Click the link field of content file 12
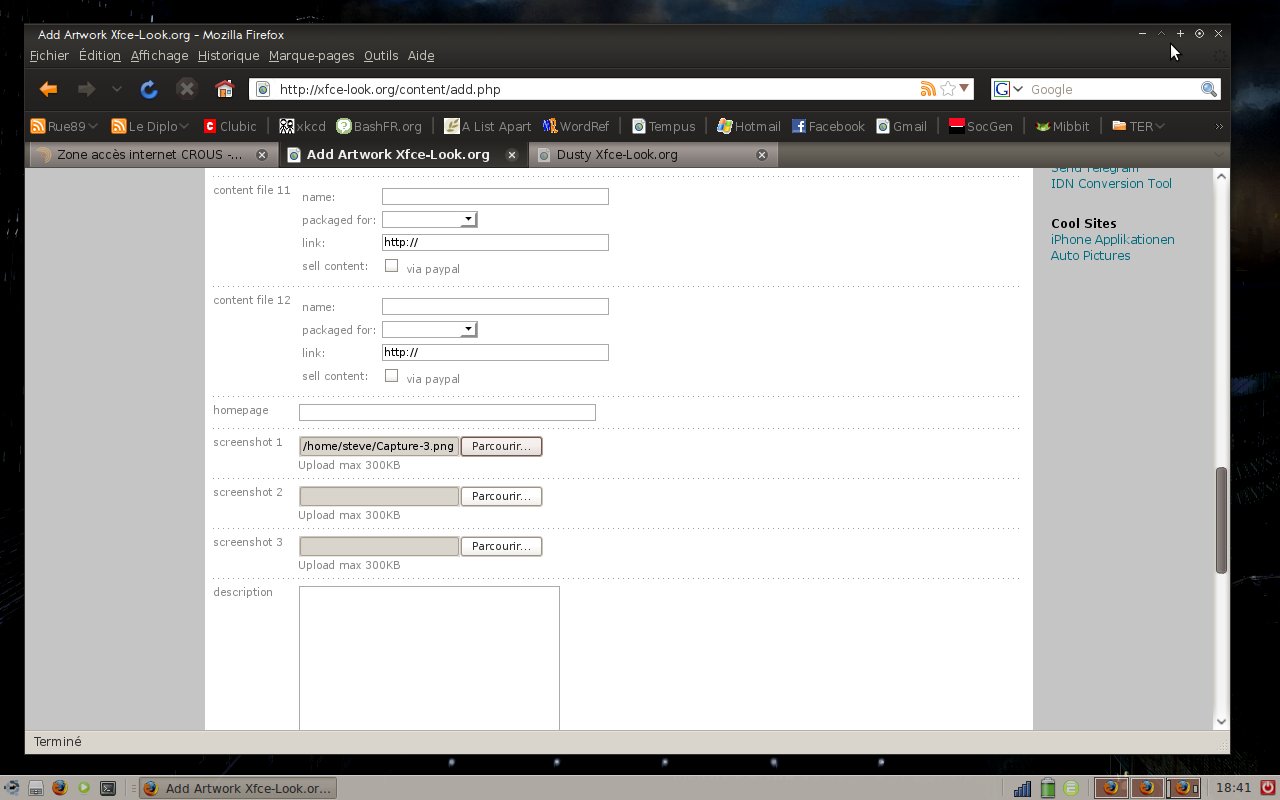This screenshot has width=1280, height=800. [495, 352]
